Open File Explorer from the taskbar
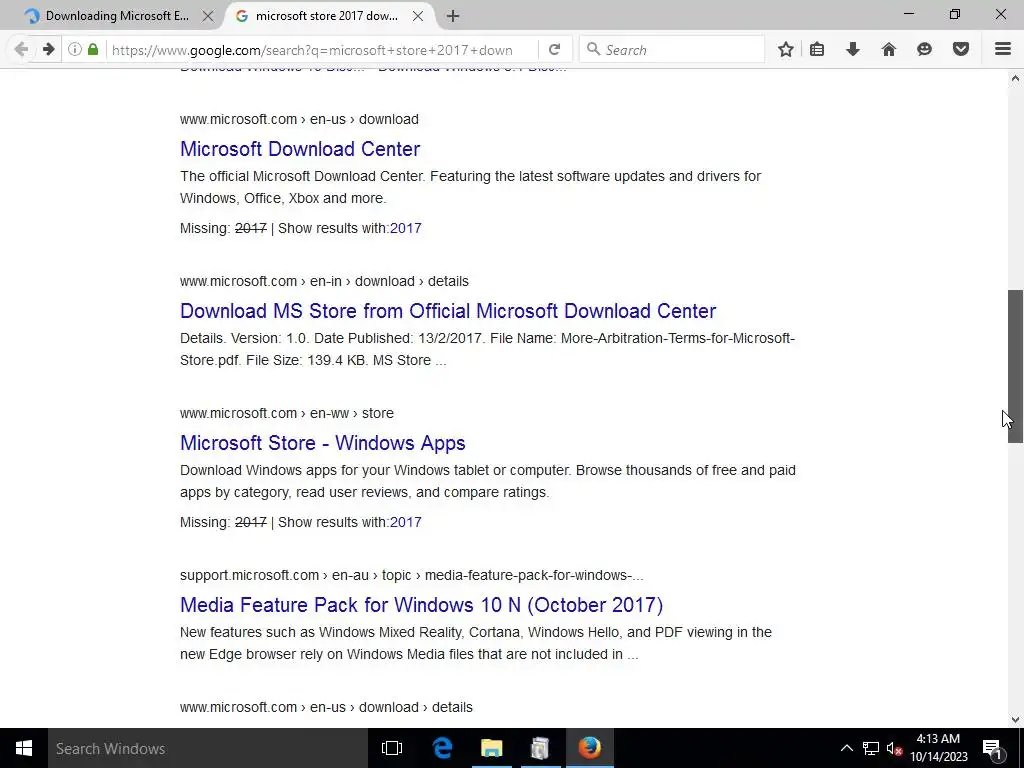Screen dimensions: 1024x768 point(491,748)
